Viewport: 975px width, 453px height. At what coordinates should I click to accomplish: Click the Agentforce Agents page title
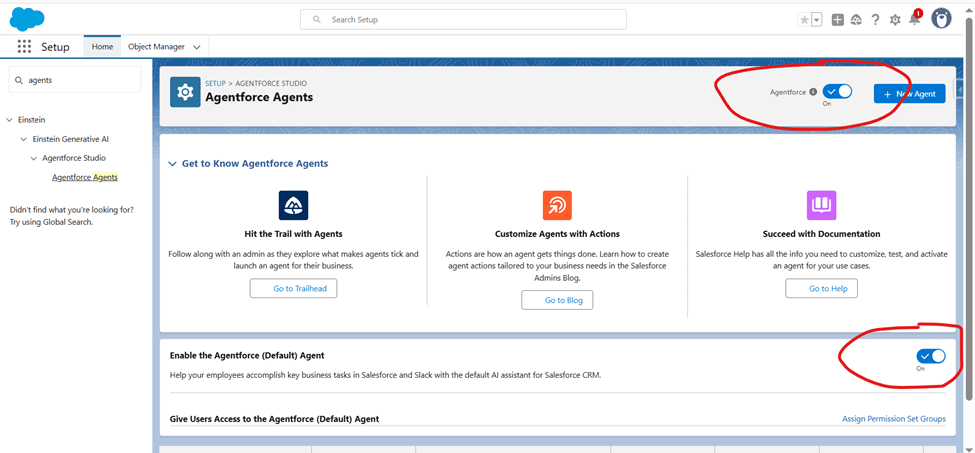point(259,97)
